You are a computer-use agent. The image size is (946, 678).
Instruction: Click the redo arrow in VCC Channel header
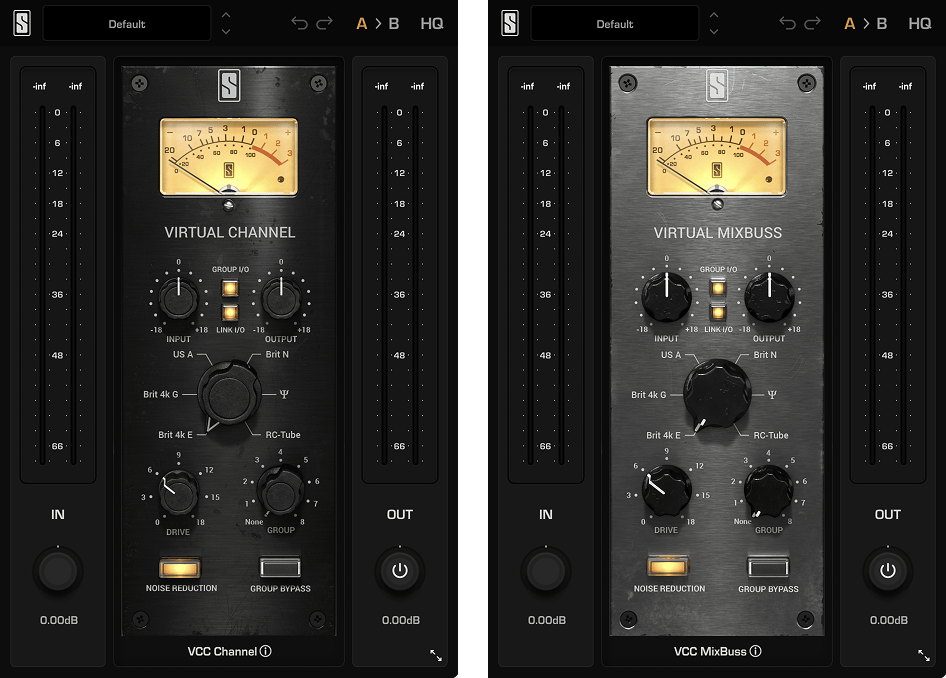[x=324, y=23]
